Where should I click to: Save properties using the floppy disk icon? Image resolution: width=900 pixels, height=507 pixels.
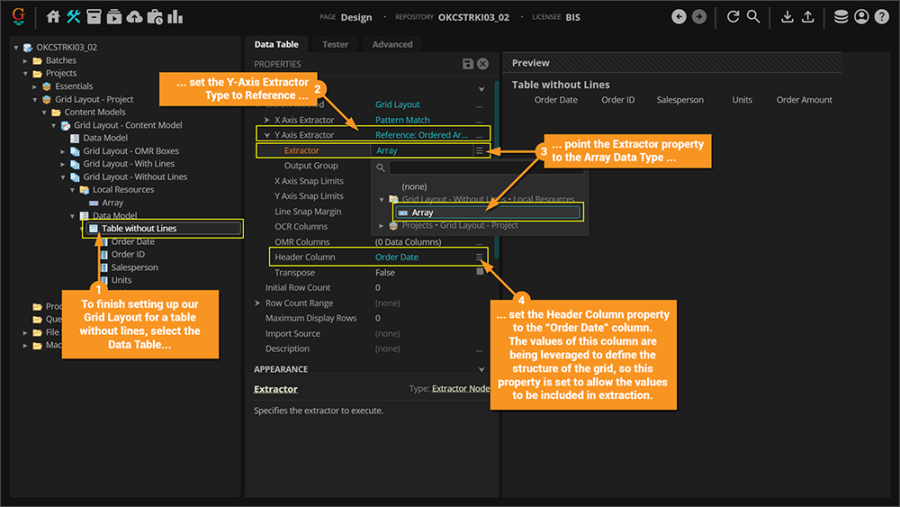pos(468,64)
